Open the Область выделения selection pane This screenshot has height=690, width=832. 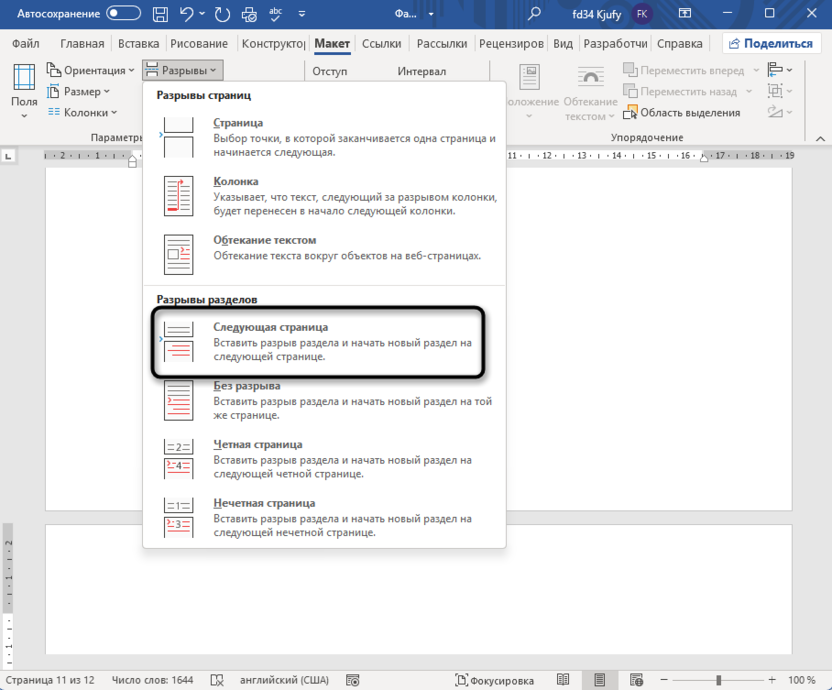point(682,113)
